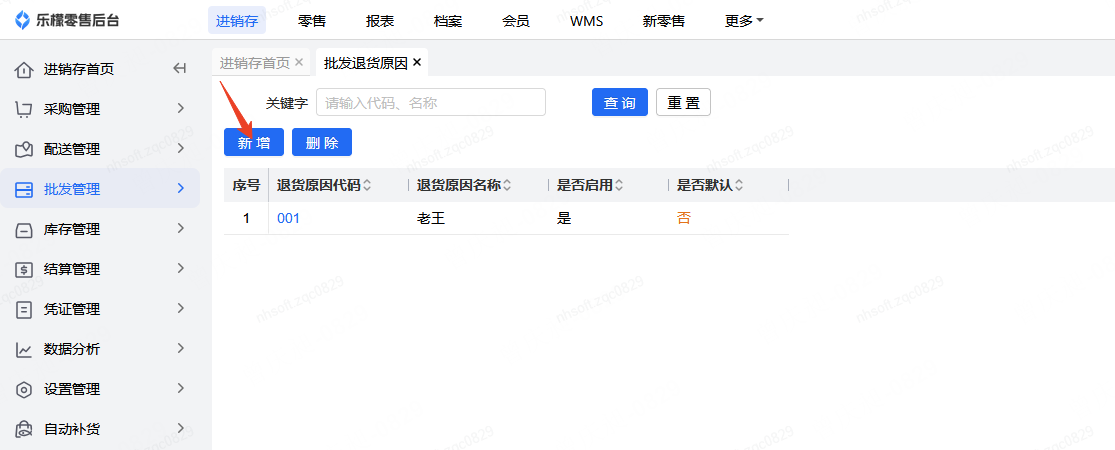Screen dimensions: 1115x450
Task: Select 设置管理 label in the sidebar
Action: pyautogui.click(x=72, y=390)
